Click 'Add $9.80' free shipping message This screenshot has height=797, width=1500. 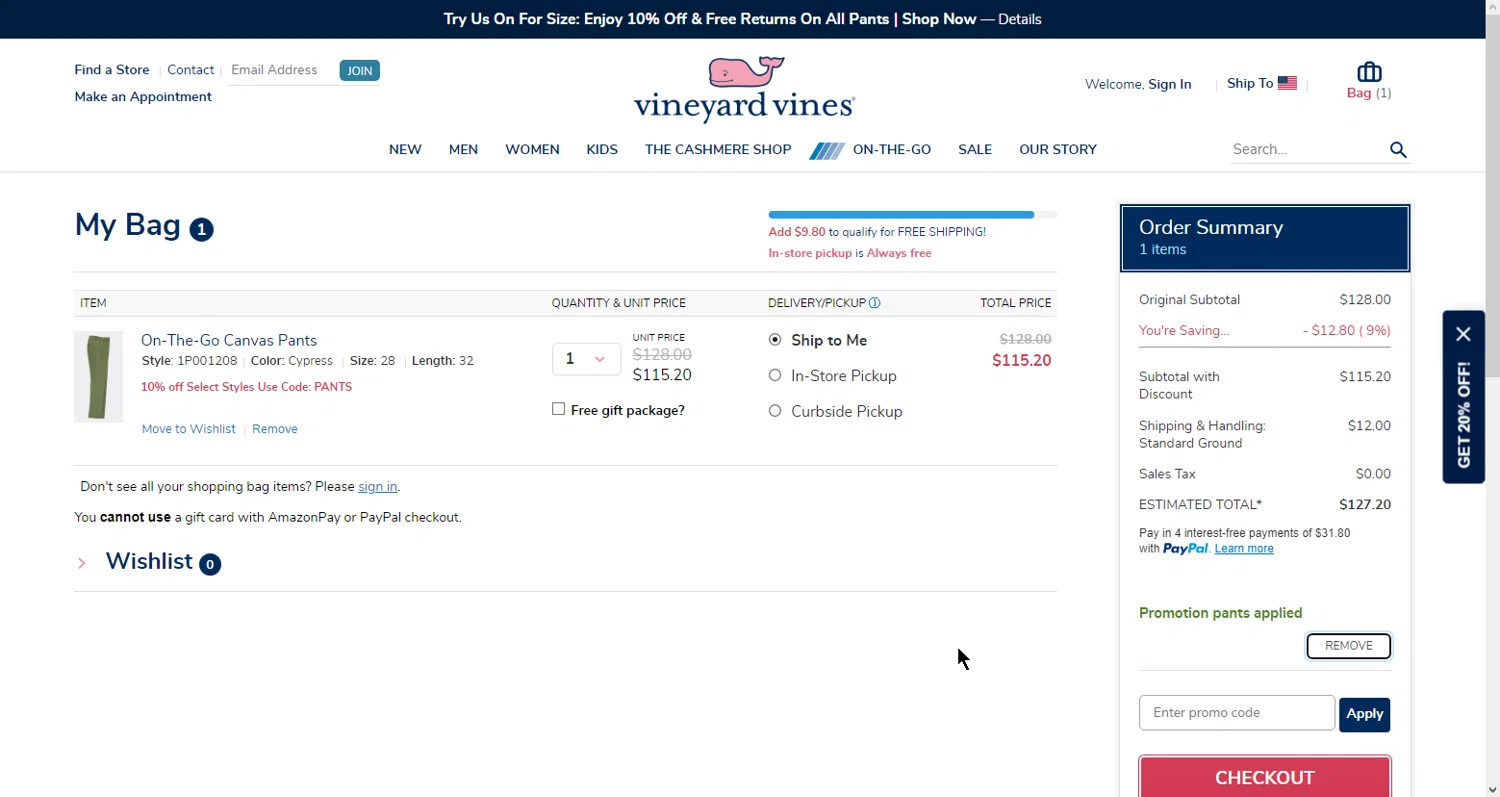877,232
